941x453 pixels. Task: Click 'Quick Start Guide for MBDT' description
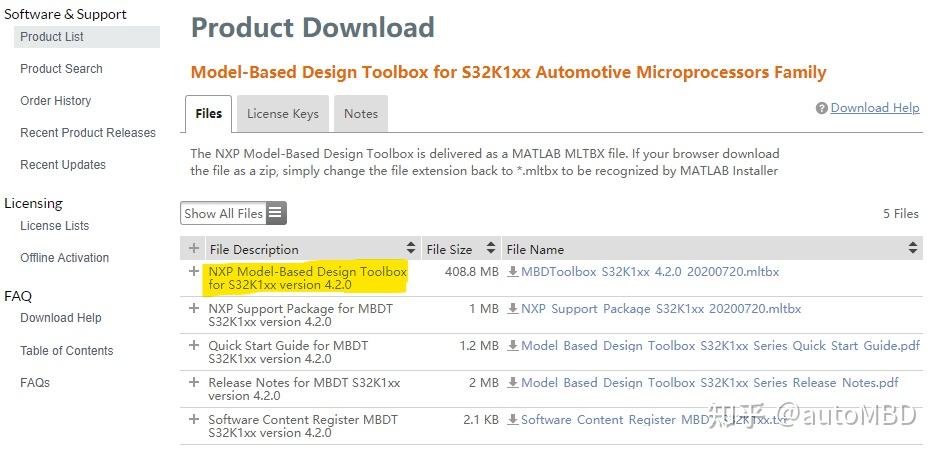click(x=288, y=352)
